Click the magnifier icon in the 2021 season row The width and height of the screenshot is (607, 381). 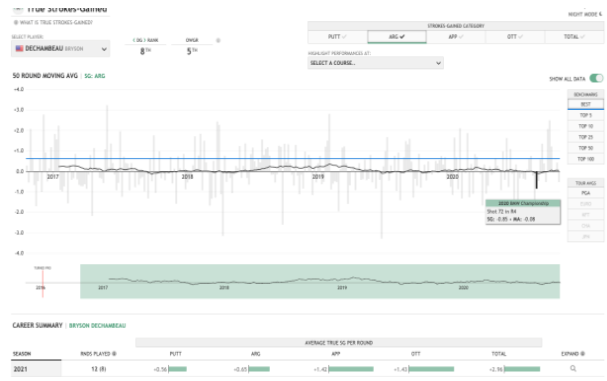tap(573, 369)
